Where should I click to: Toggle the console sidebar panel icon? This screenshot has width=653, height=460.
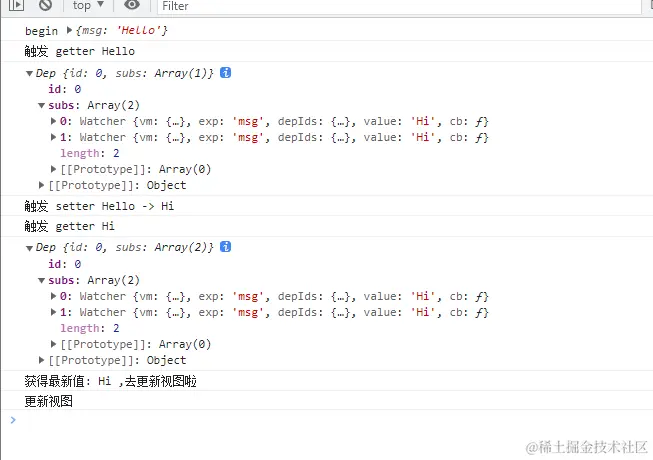[x=16, y=5]
